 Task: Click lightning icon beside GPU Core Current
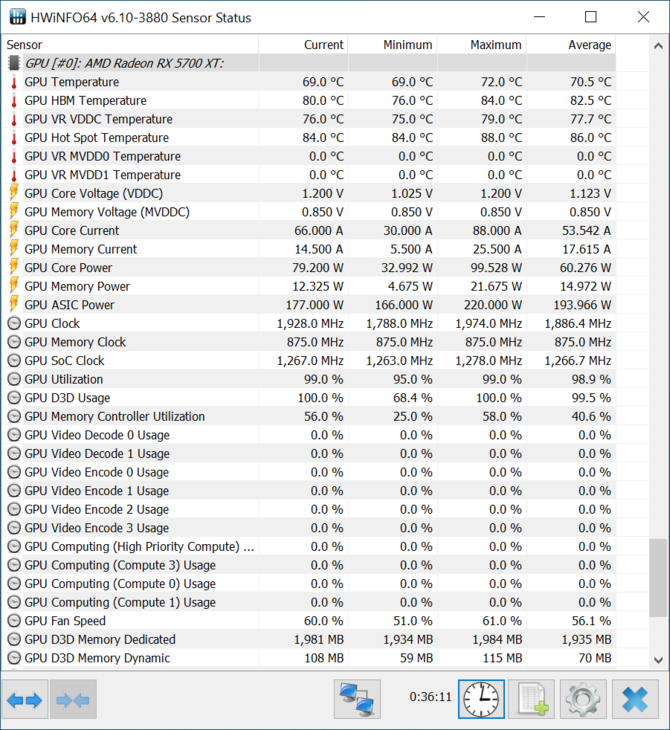[14, 230]
